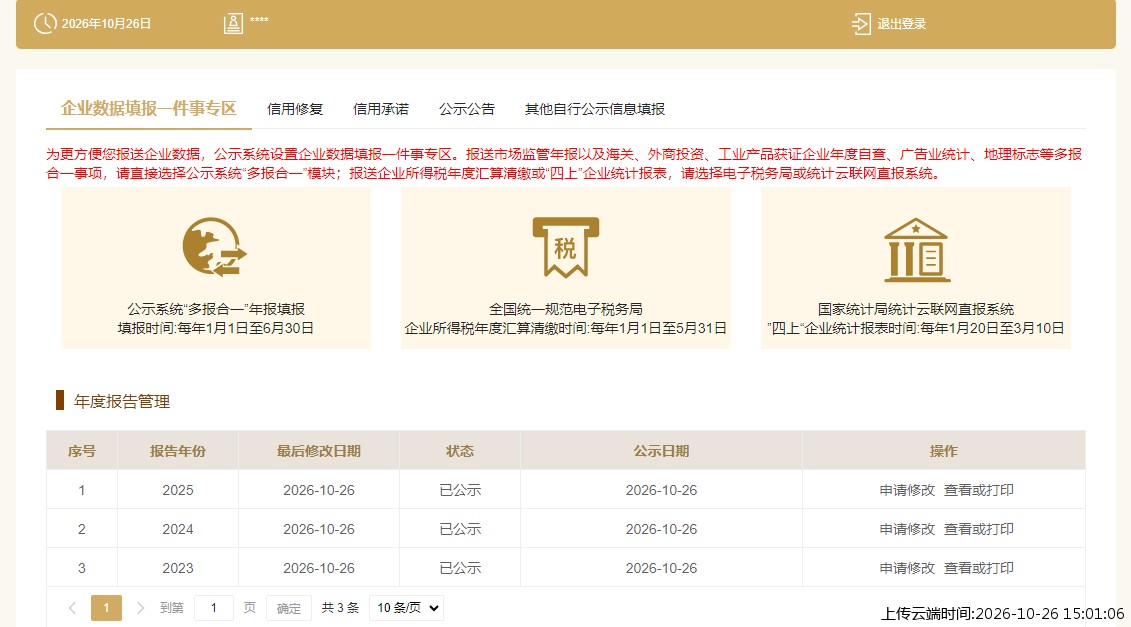
Task: Click the page number input field
Action: click(x=214, y=608)
